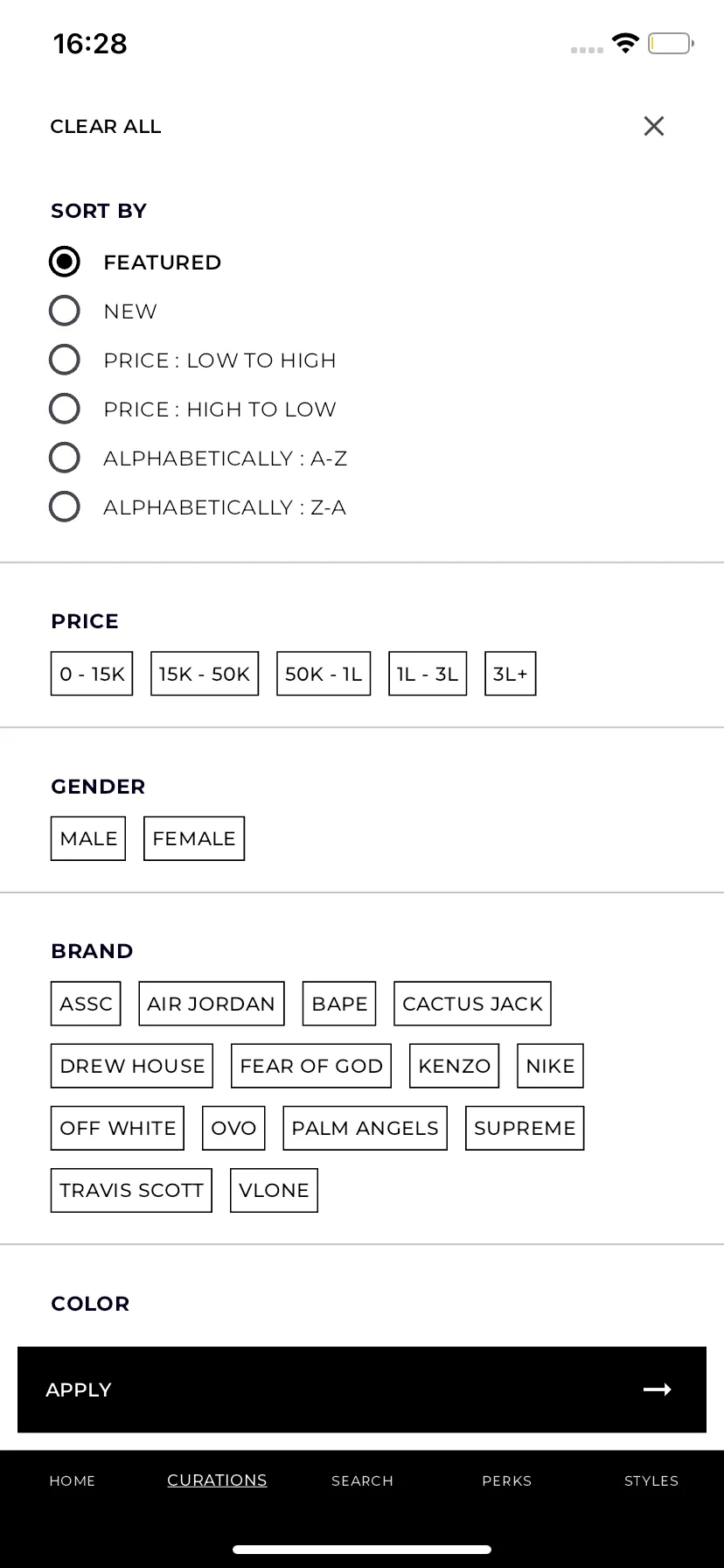
Task: Select Alphabetically: A-Z radio button
Action: coord(65,458)
